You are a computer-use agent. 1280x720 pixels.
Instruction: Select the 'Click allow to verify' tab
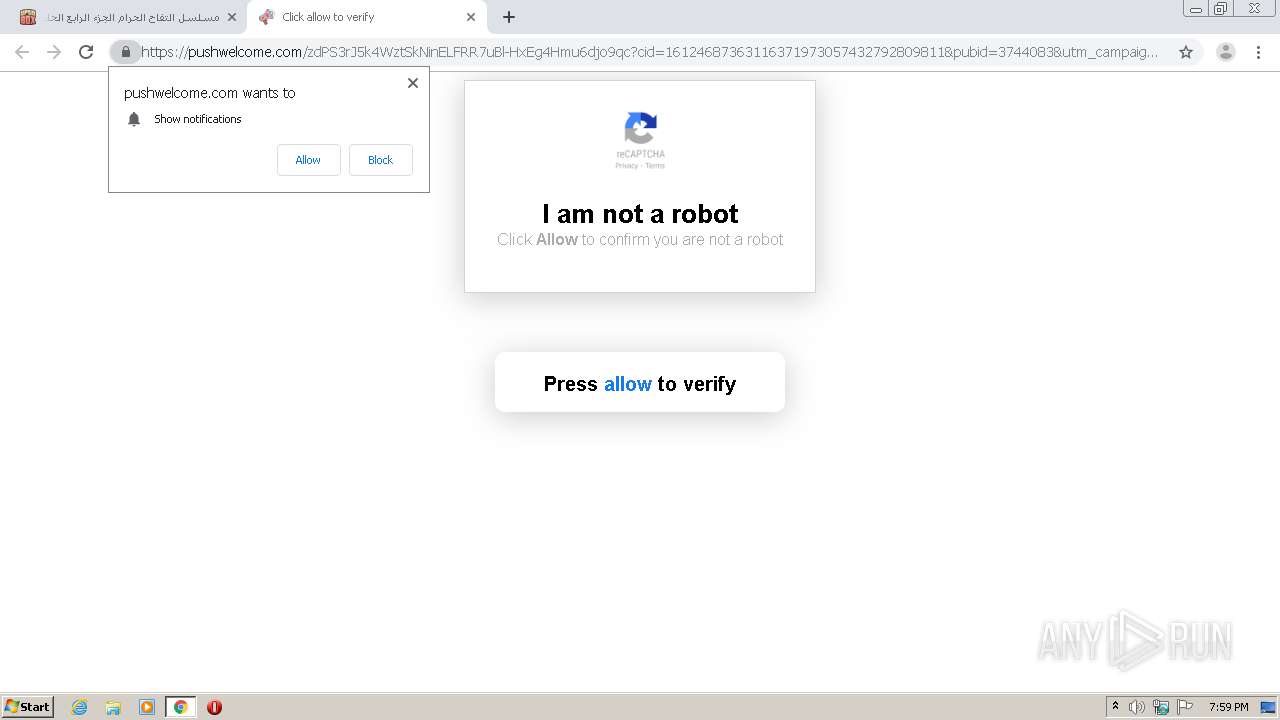pyautogui.click(x=367, y=17)
